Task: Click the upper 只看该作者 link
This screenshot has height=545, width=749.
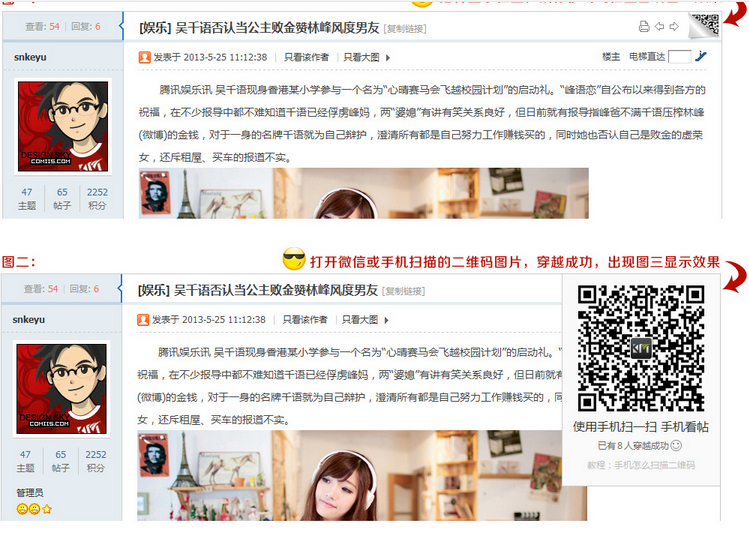Action: (x=306, y=57)
